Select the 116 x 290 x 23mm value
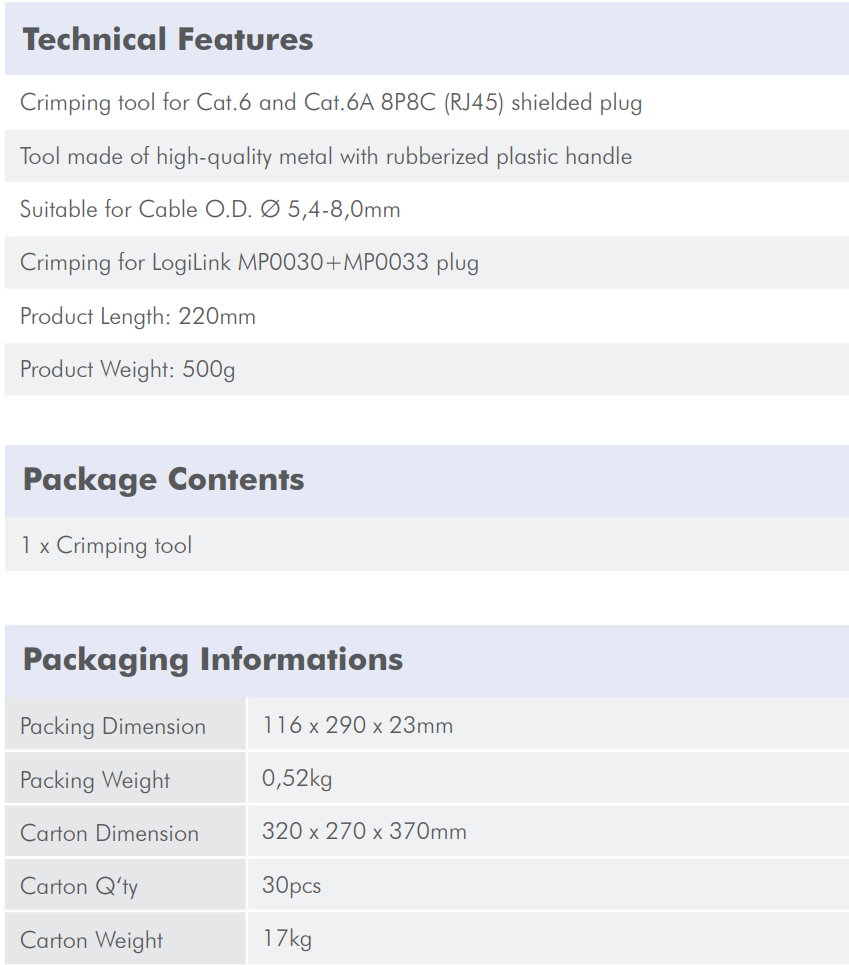Image resolution: width=849 pixels, height=965 pixels. tap(357, 725)
